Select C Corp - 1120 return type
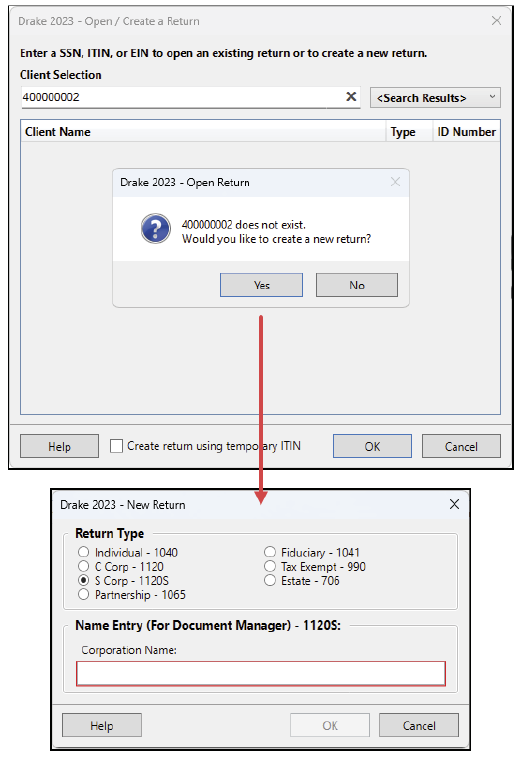Viewport: 521px width, 759px height. (x=121, y=566)
